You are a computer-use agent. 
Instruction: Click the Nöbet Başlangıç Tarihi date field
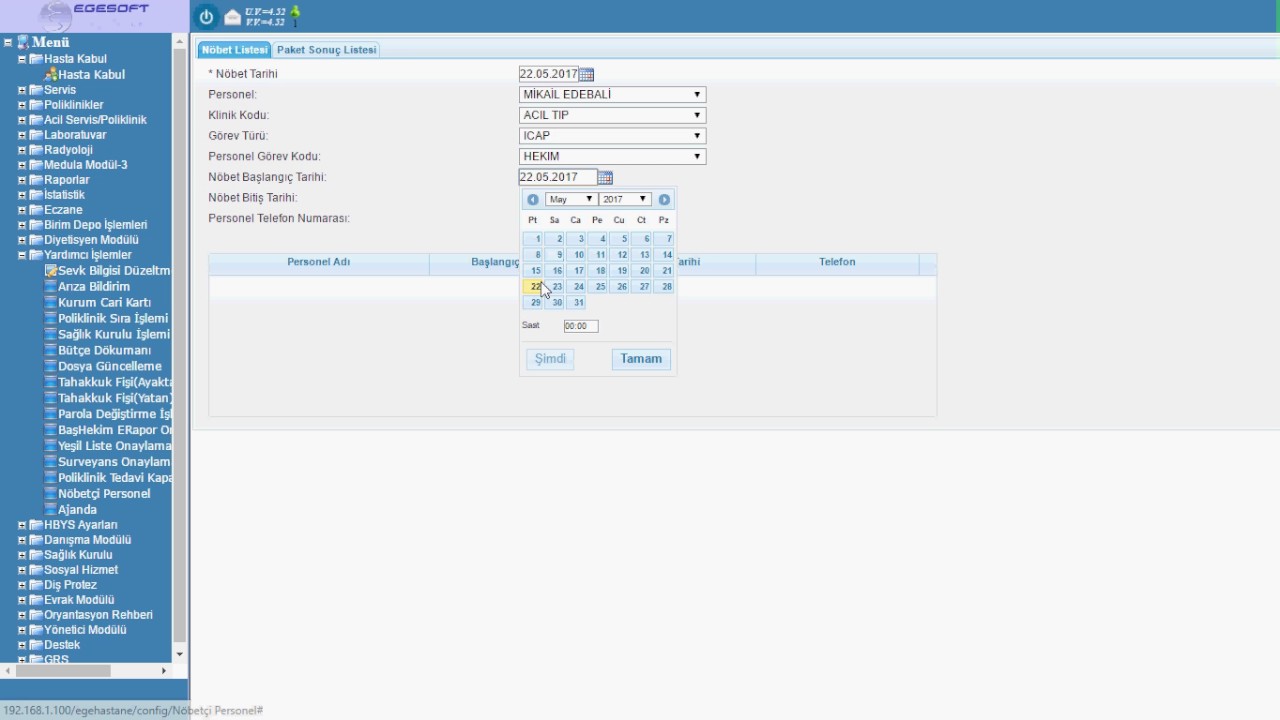pos(558,177)
